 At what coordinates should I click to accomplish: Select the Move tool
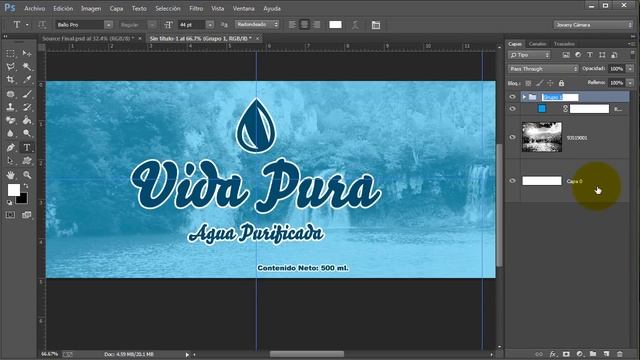[27, 53]
